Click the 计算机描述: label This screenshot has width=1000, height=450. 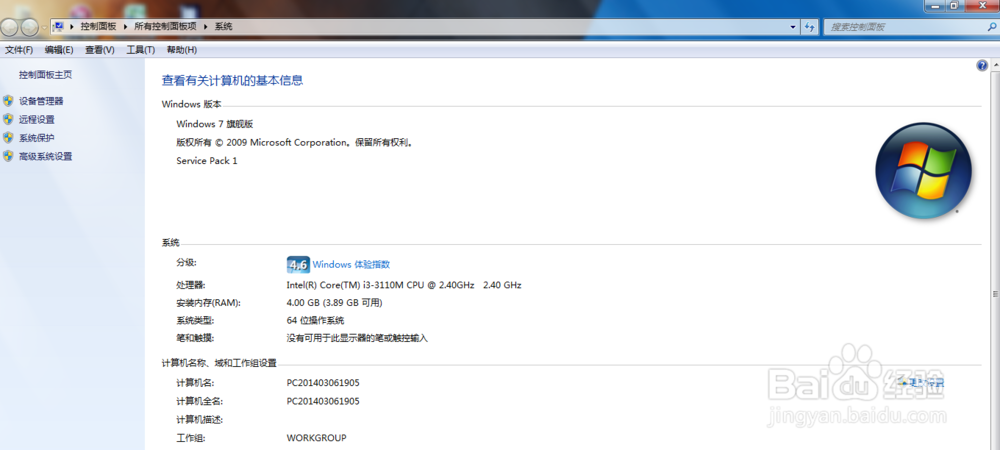tap(200, 419)
